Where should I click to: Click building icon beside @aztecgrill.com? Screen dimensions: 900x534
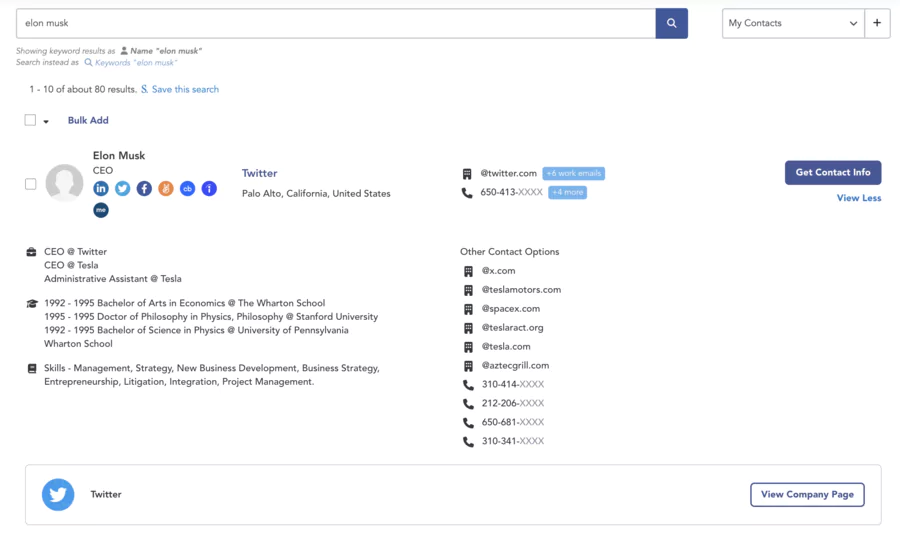[468, 366]
